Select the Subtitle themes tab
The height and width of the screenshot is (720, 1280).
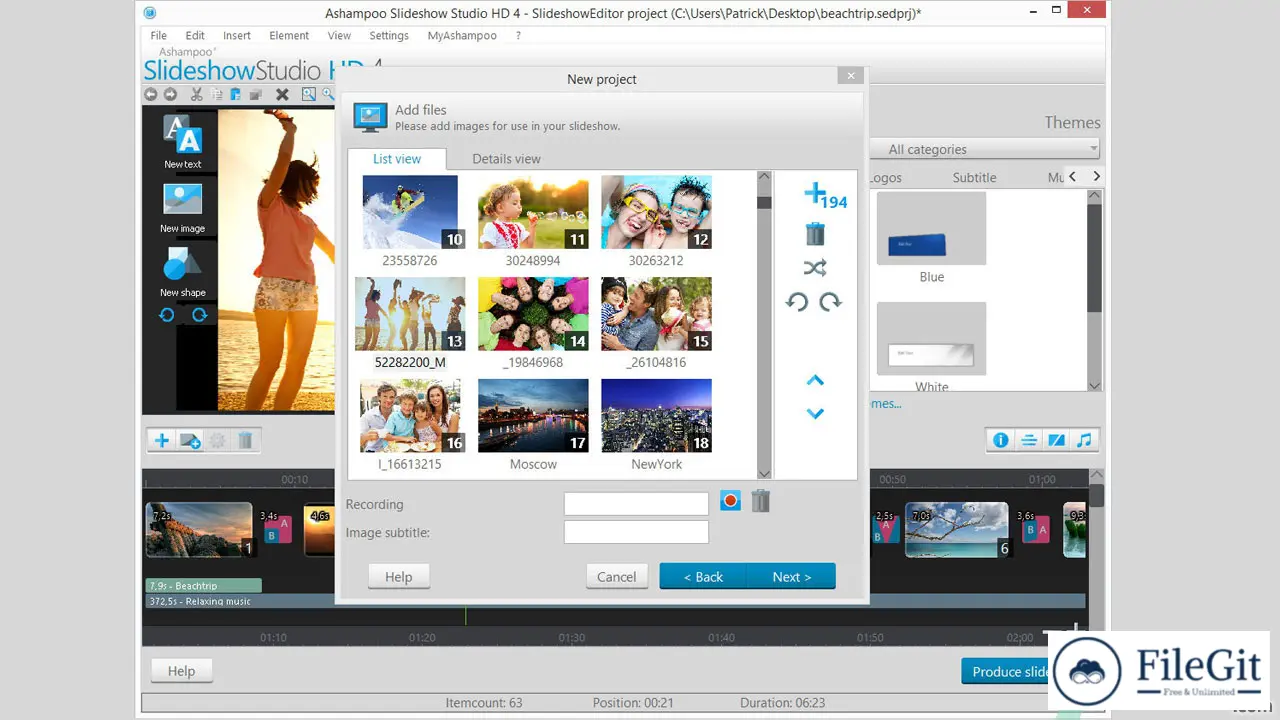tap(974, 177)
